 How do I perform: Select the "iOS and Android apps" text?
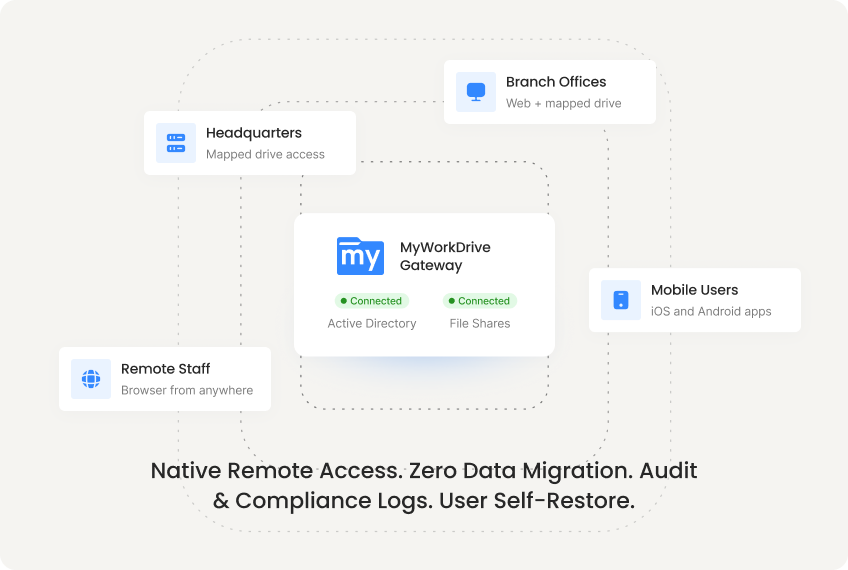point(711,311)
